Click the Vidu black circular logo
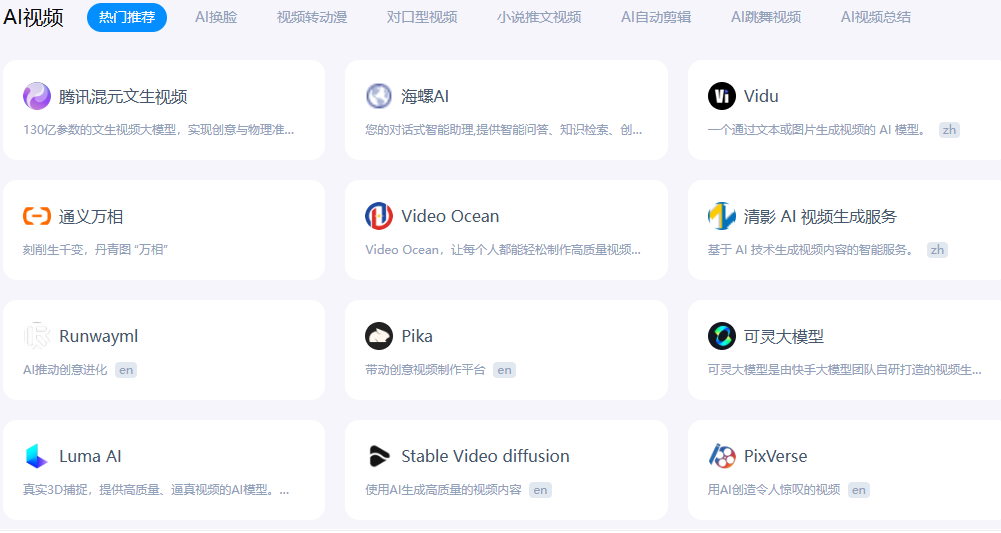Image resolution: width=1001 pixels, height=533 pixels. pos(721,96)
